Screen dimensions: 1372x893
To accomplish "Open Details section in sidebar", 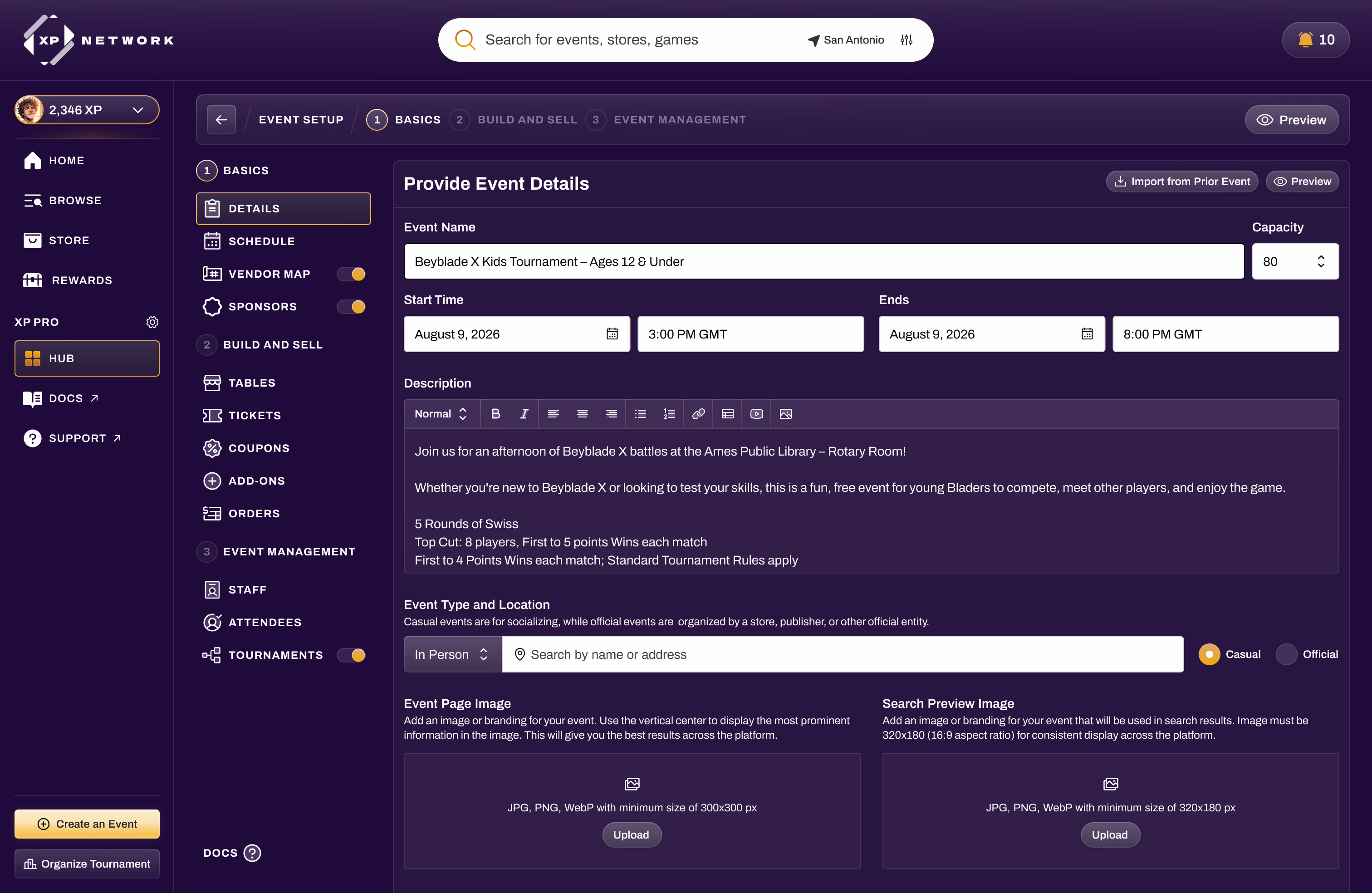I will point(283,209).
